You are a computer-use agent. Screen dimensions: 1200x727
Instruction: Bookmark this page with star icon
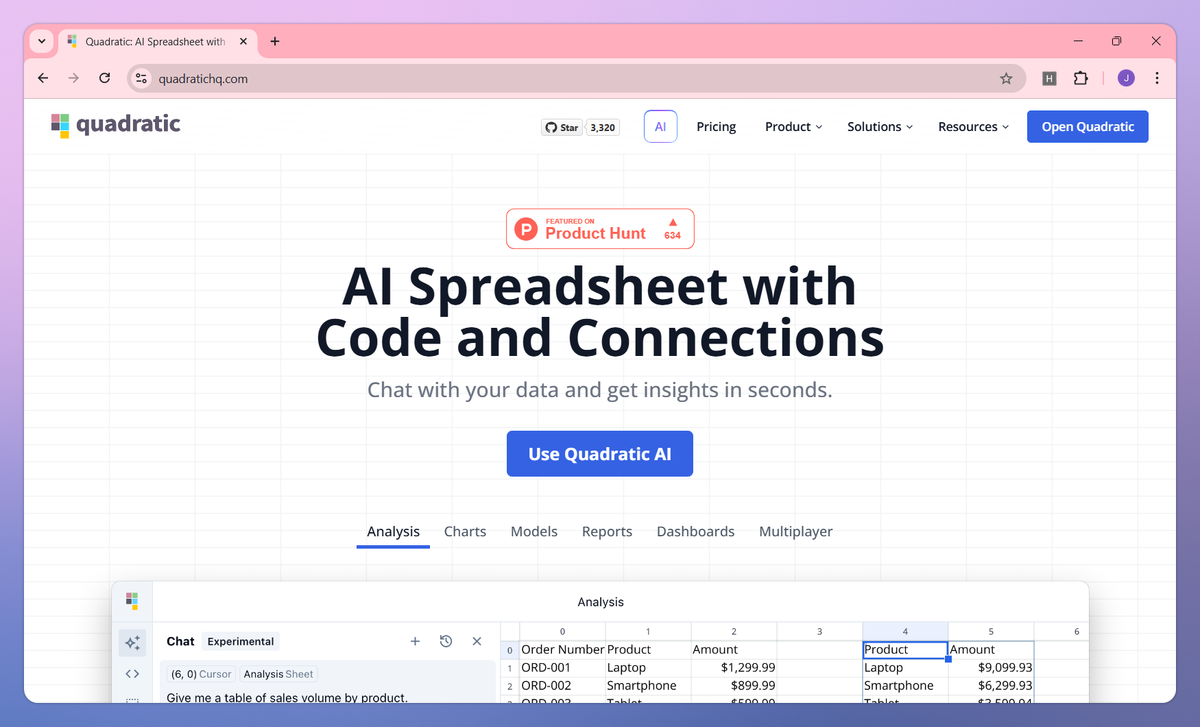(x=1006, y=78)
